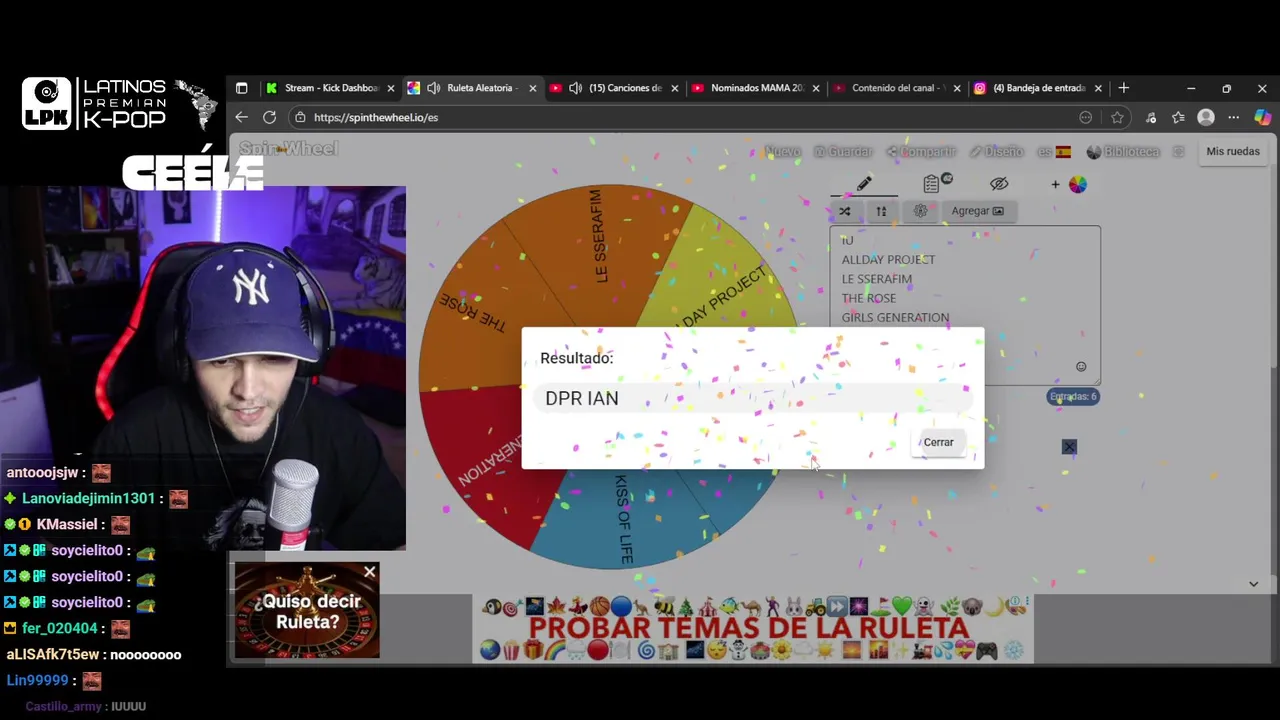Click the THE ROSE wheel segment
This screenshot has width=1280, height=720.
point(473,310)
